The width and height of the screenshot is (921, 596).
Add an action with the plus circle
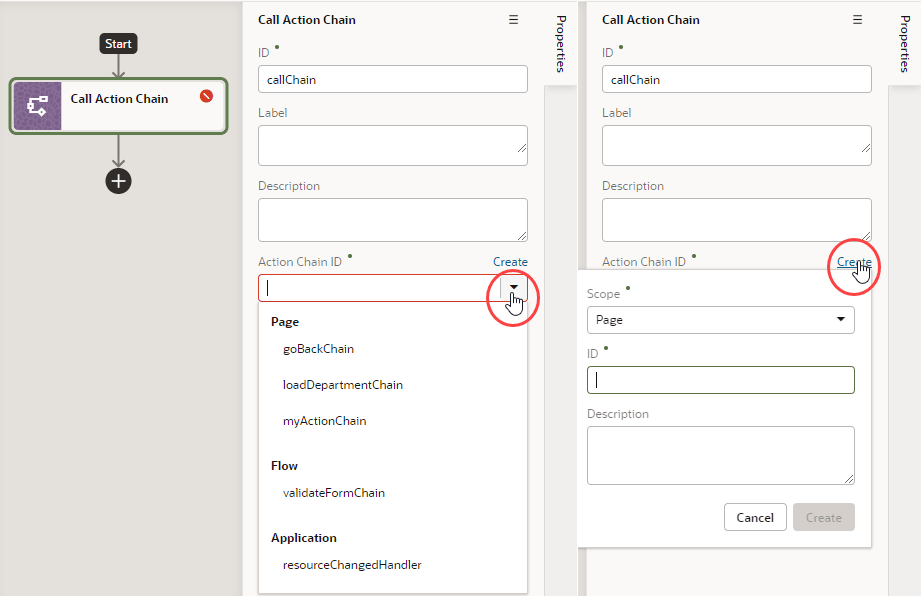[x=119, y=181]
